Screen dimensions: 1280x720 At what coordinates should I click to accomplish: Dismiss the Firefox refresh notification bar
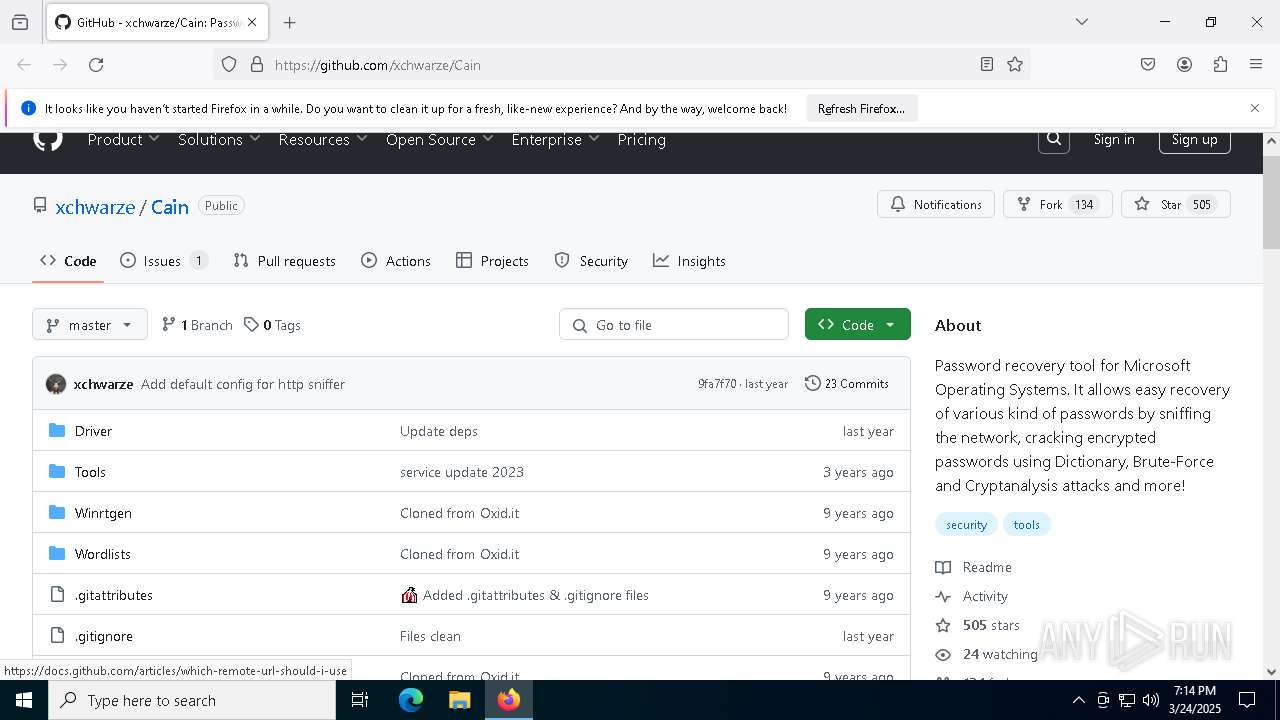1255,108
